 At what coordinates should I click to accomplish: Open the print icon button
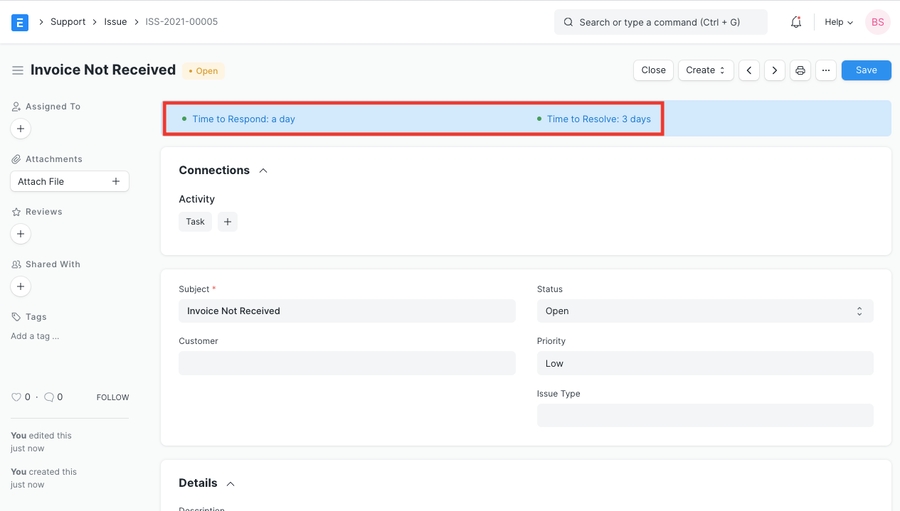[800, 71]
